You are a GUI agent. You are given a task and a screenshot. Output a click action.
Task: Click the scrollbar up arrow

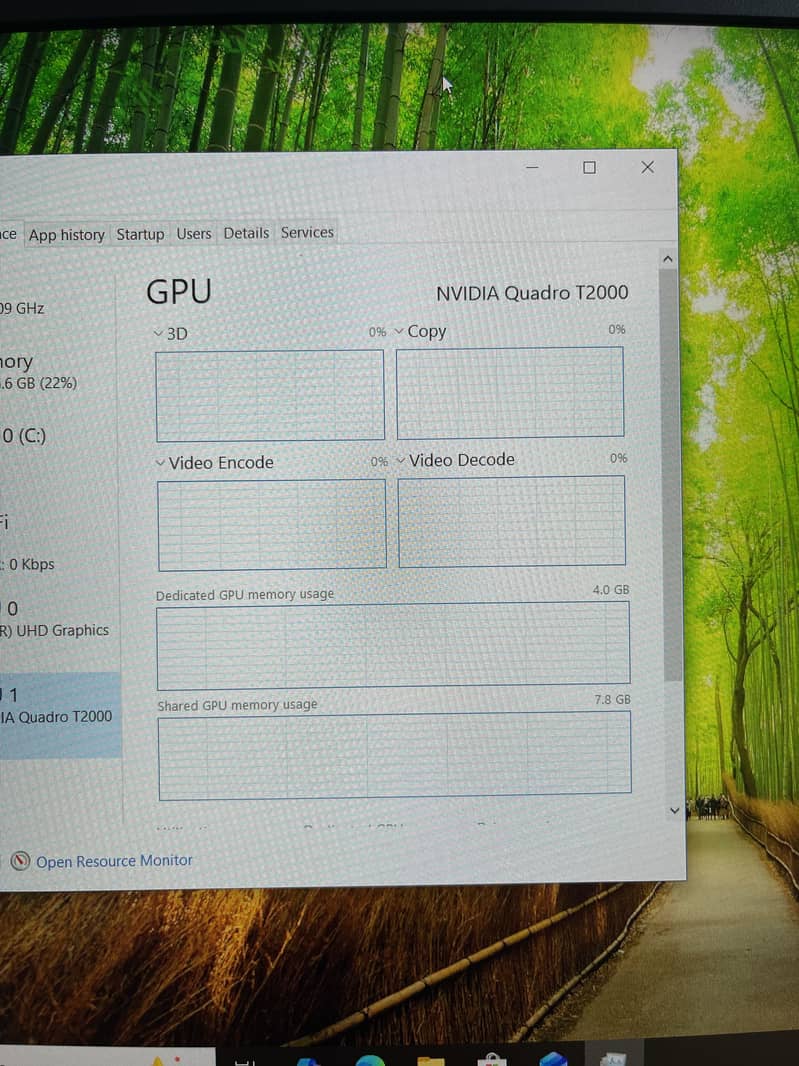pyautogui.click(x=668, y=259)
